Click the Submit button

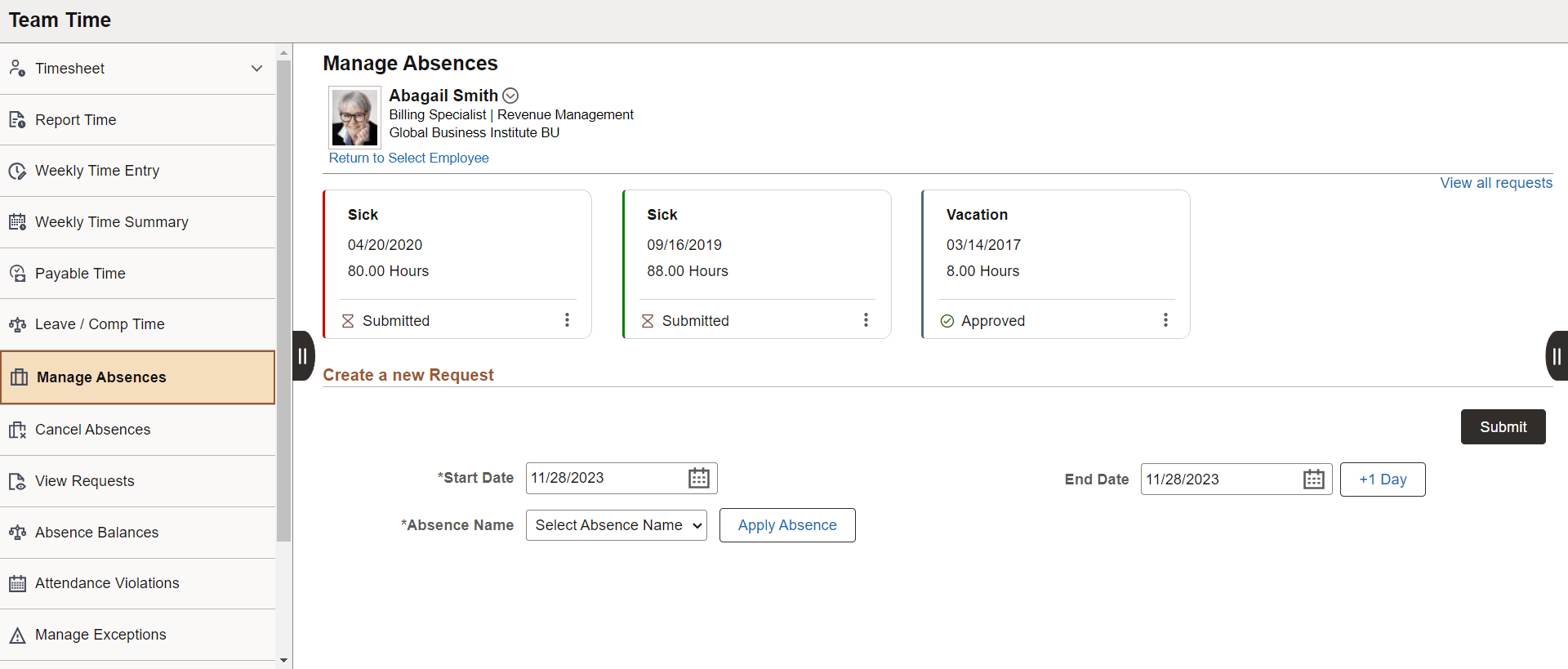click(x=1503, y=427)
